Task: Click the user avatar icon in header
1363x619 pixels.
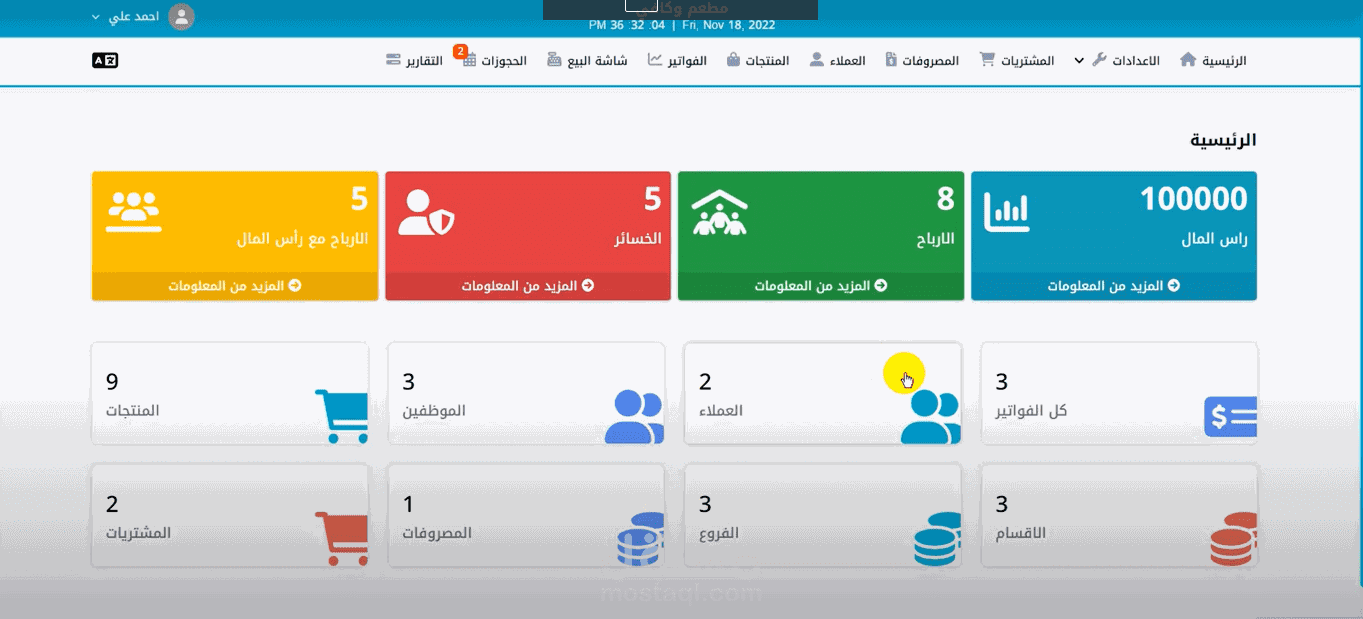Action: click(181, 17)
